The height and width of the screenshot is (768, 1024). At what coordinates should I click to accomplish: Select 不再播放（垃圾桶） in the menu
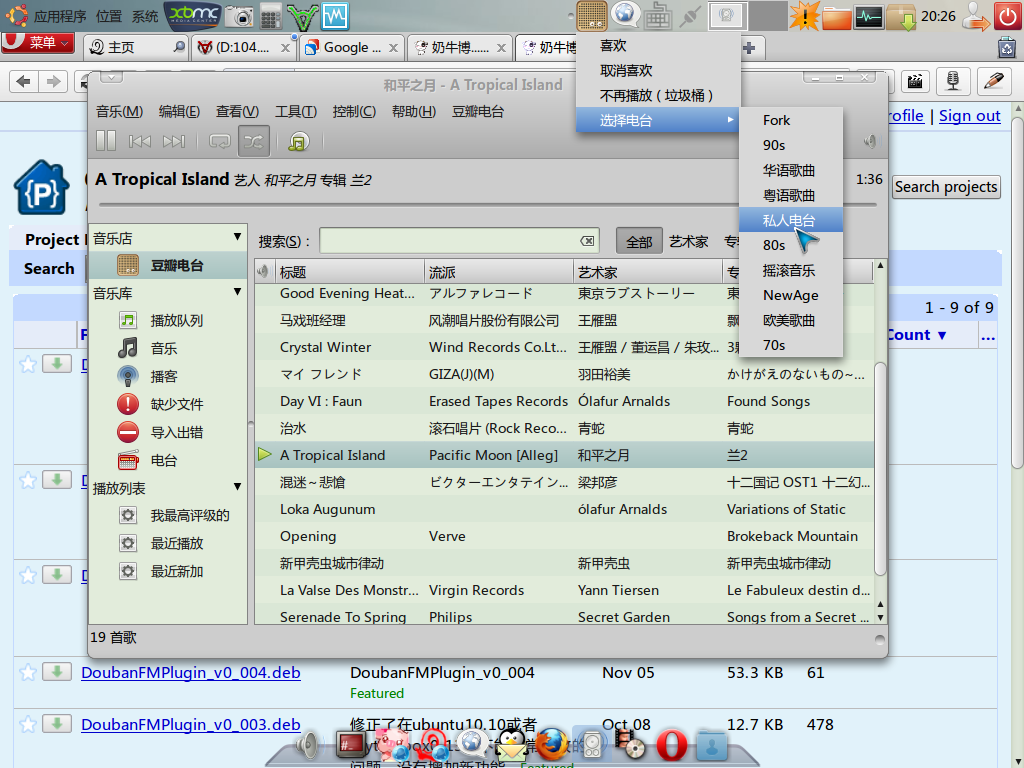coord(656,95)
